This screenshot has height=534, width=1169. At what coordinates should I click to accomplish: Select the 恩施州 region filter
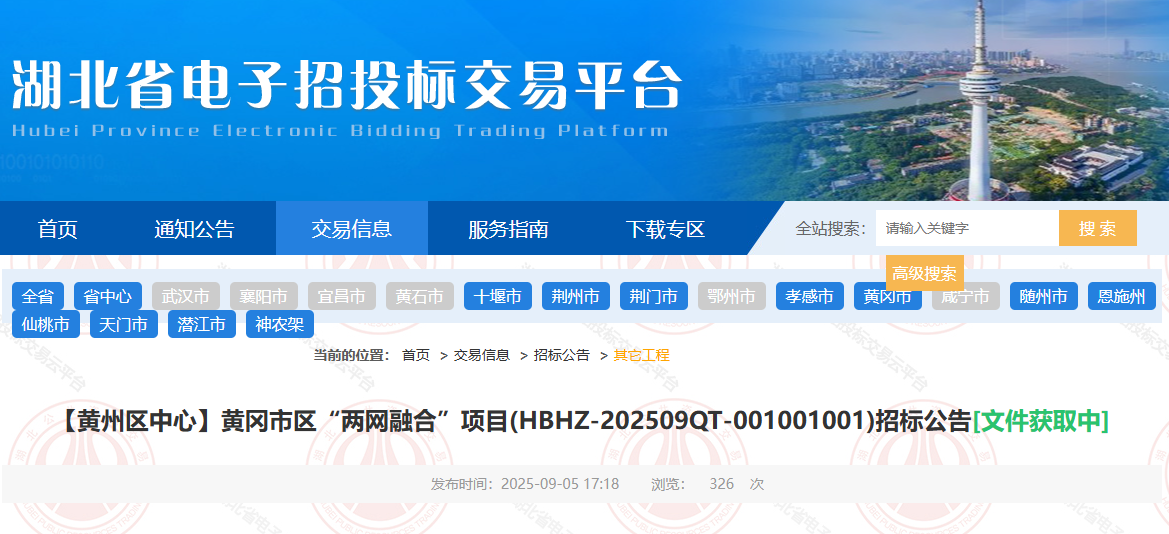point(1121,297)
